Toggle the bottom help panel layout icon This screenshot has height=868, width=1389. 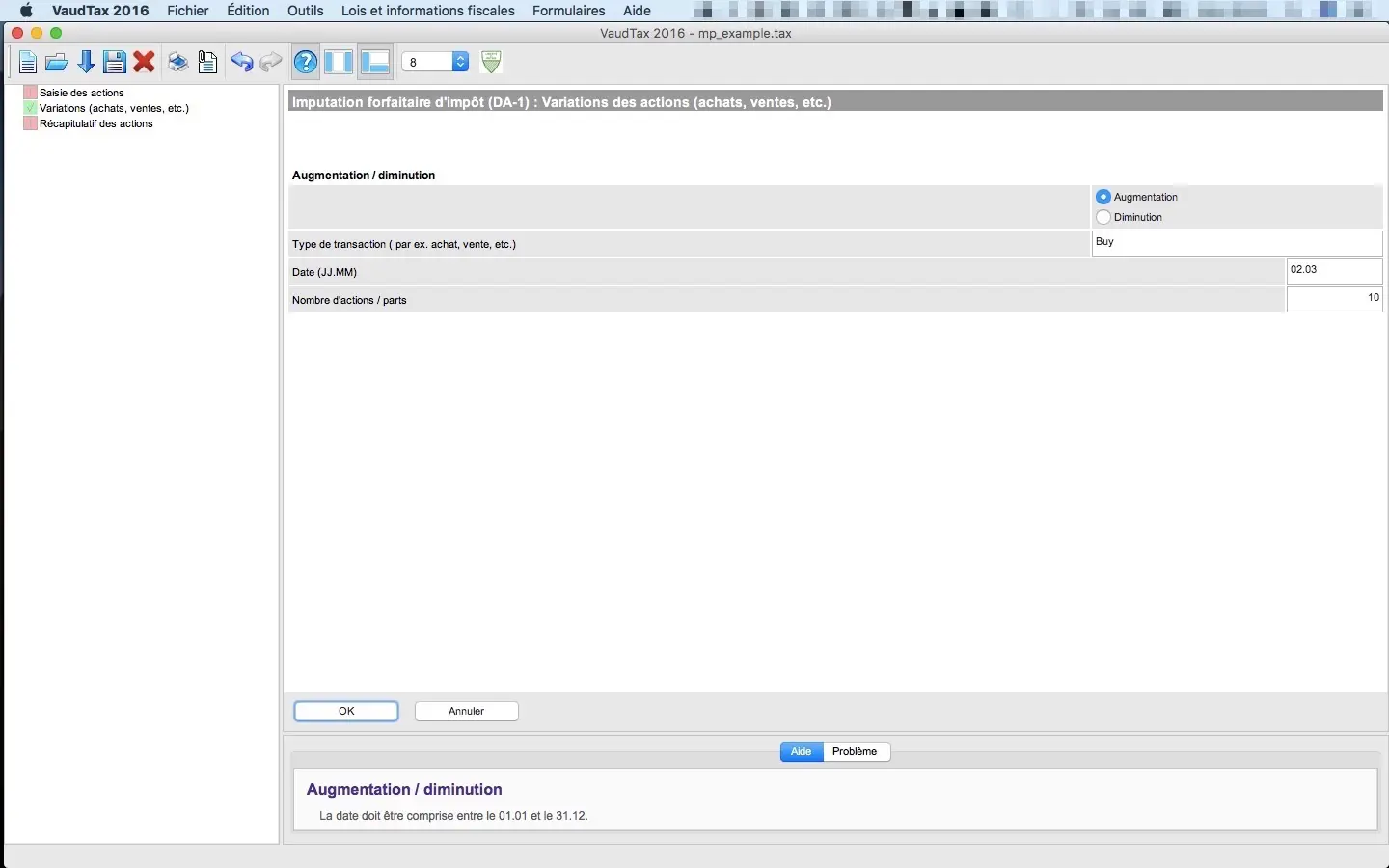[x=375, y=63]
